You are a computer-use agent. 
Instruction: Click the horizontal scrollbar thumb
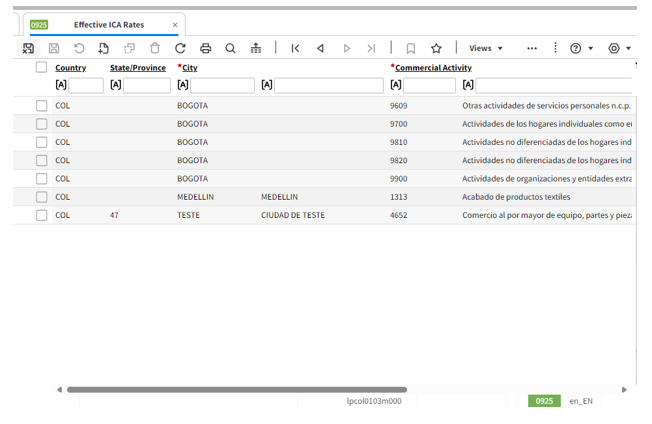(x=236, y=390)
